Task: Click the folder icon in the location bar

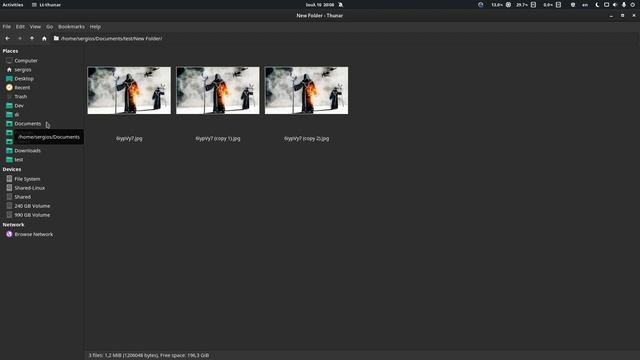Action: tap(56, 38)
